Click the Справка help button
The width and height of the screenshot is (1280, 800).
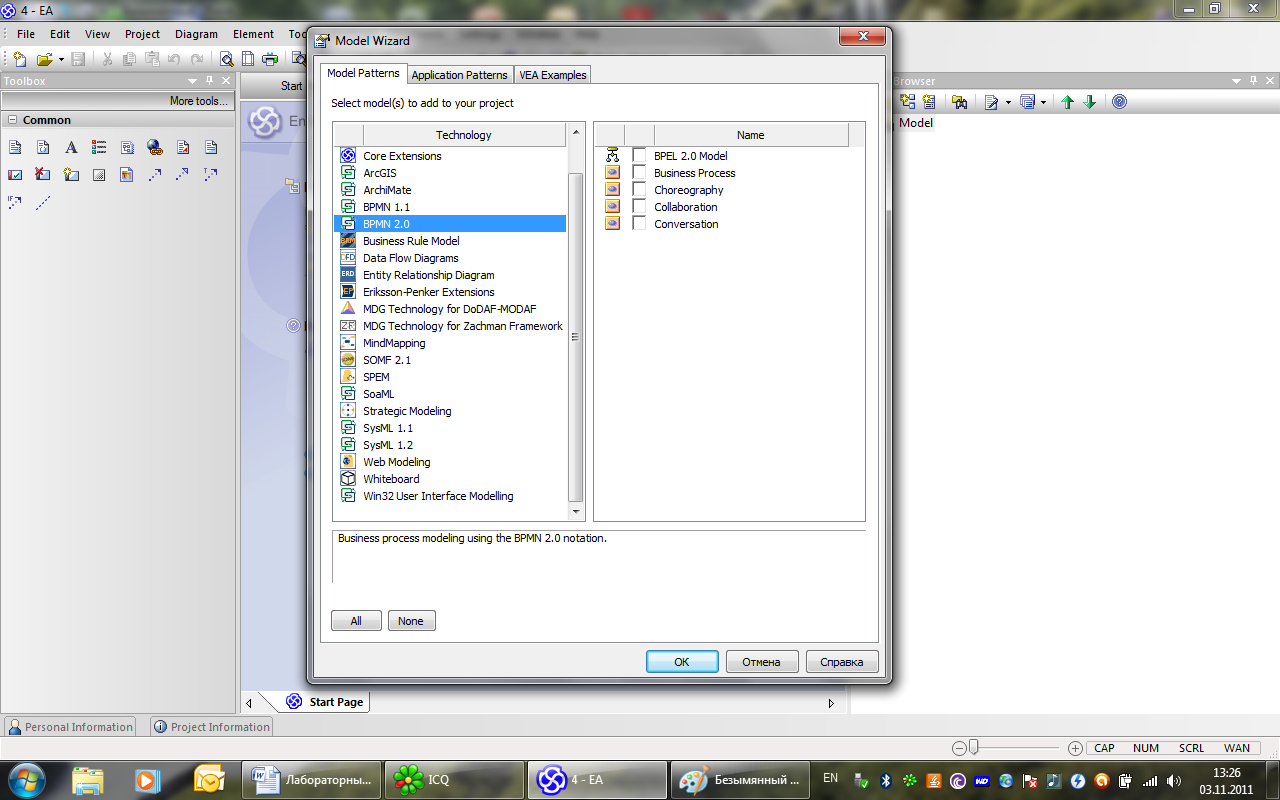click(x=841, y=662)
